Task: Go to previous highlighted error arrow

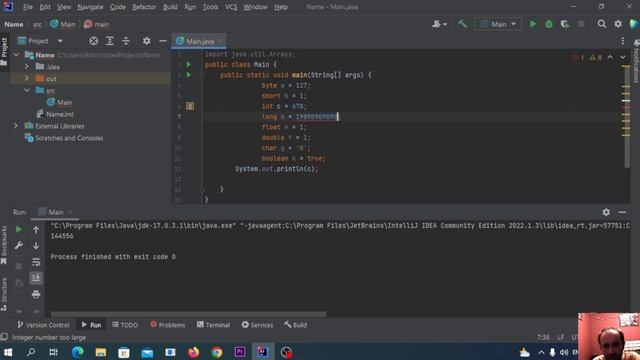Action: pos(610,57)
